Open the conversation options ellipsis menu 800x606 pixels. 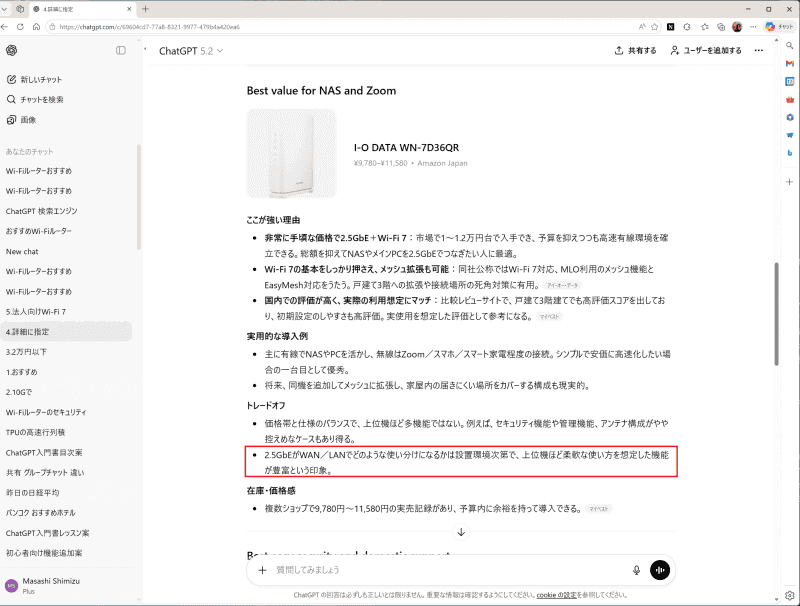758,50
